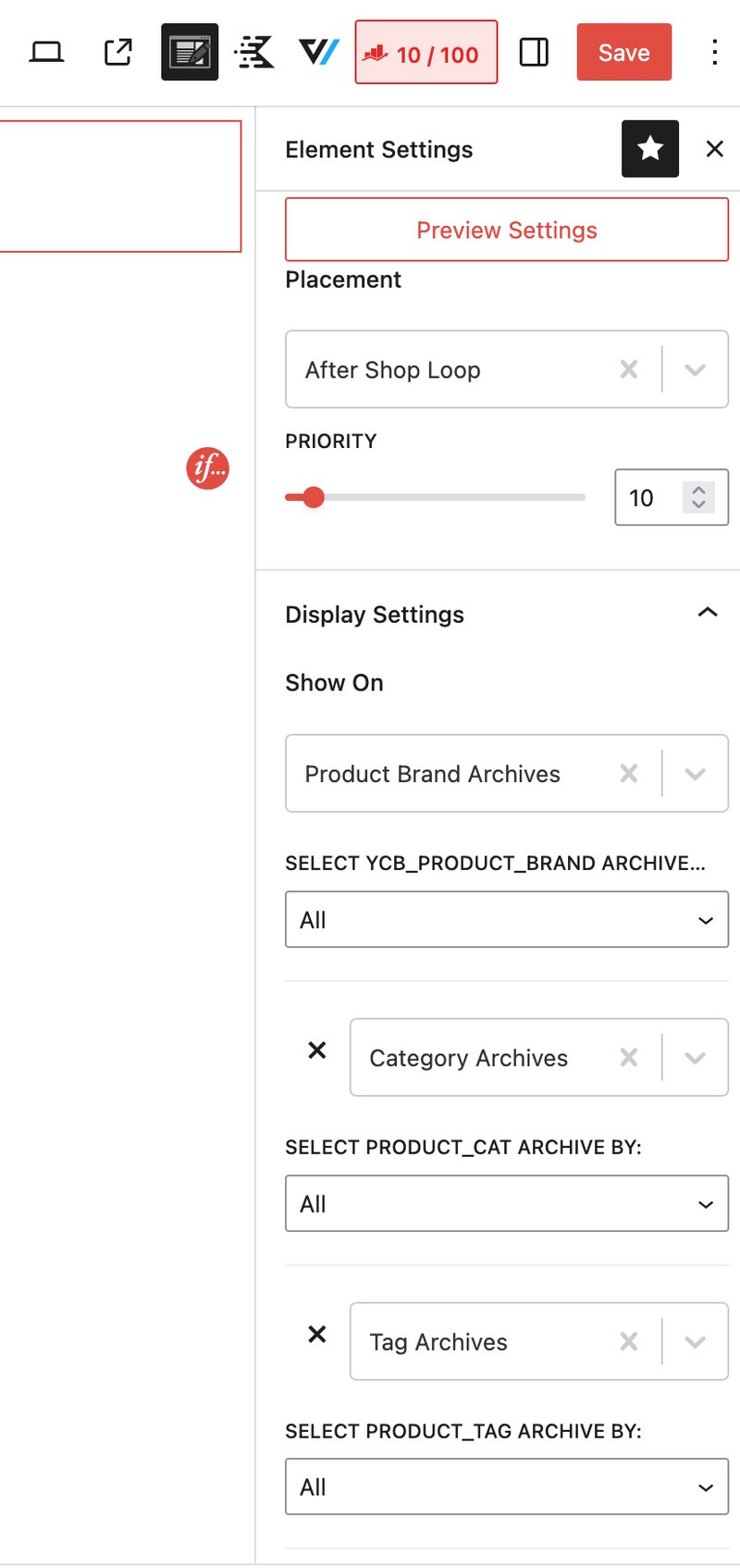Open the three-dot options menu
740x1568 pixels.
714,52
